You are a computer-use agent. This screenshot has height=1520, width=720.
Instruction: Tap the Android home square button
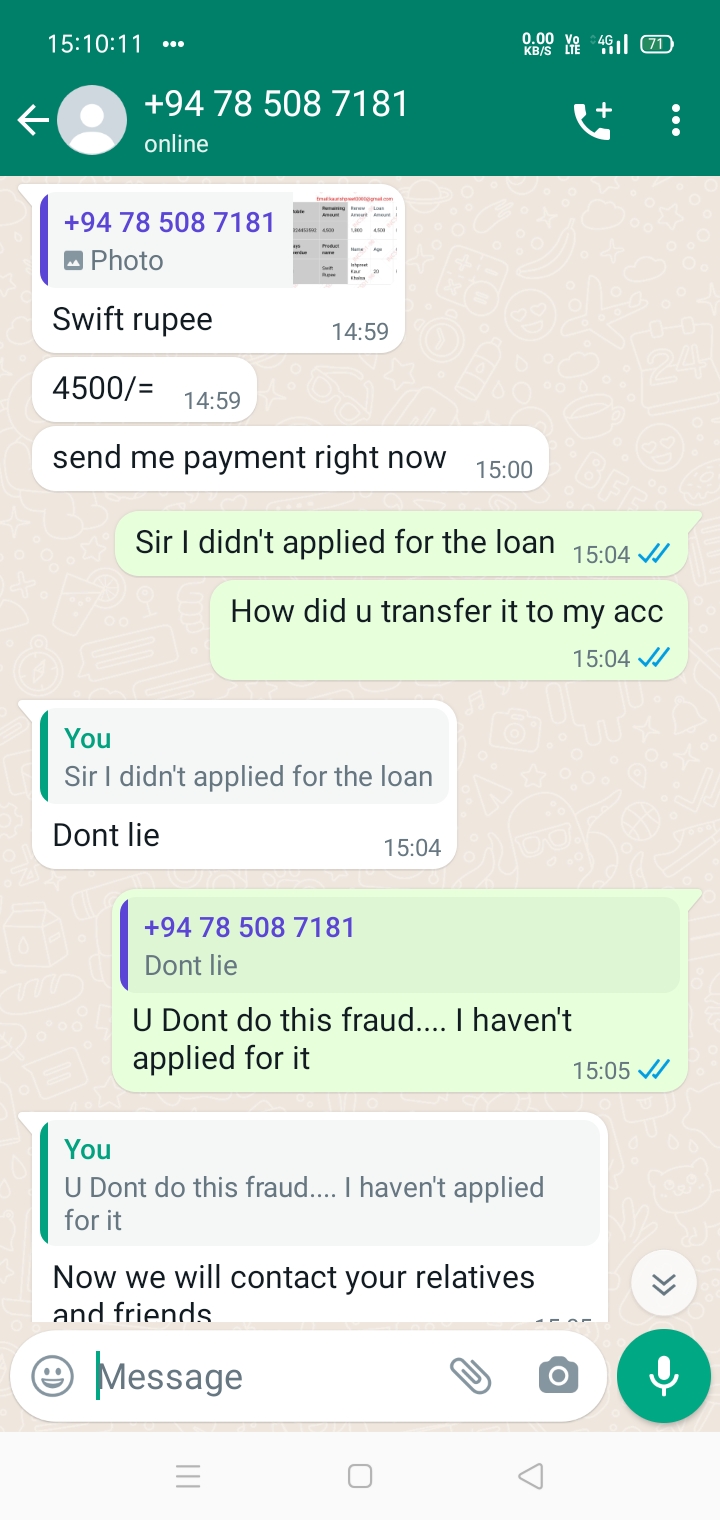(x=360, y=1476)
